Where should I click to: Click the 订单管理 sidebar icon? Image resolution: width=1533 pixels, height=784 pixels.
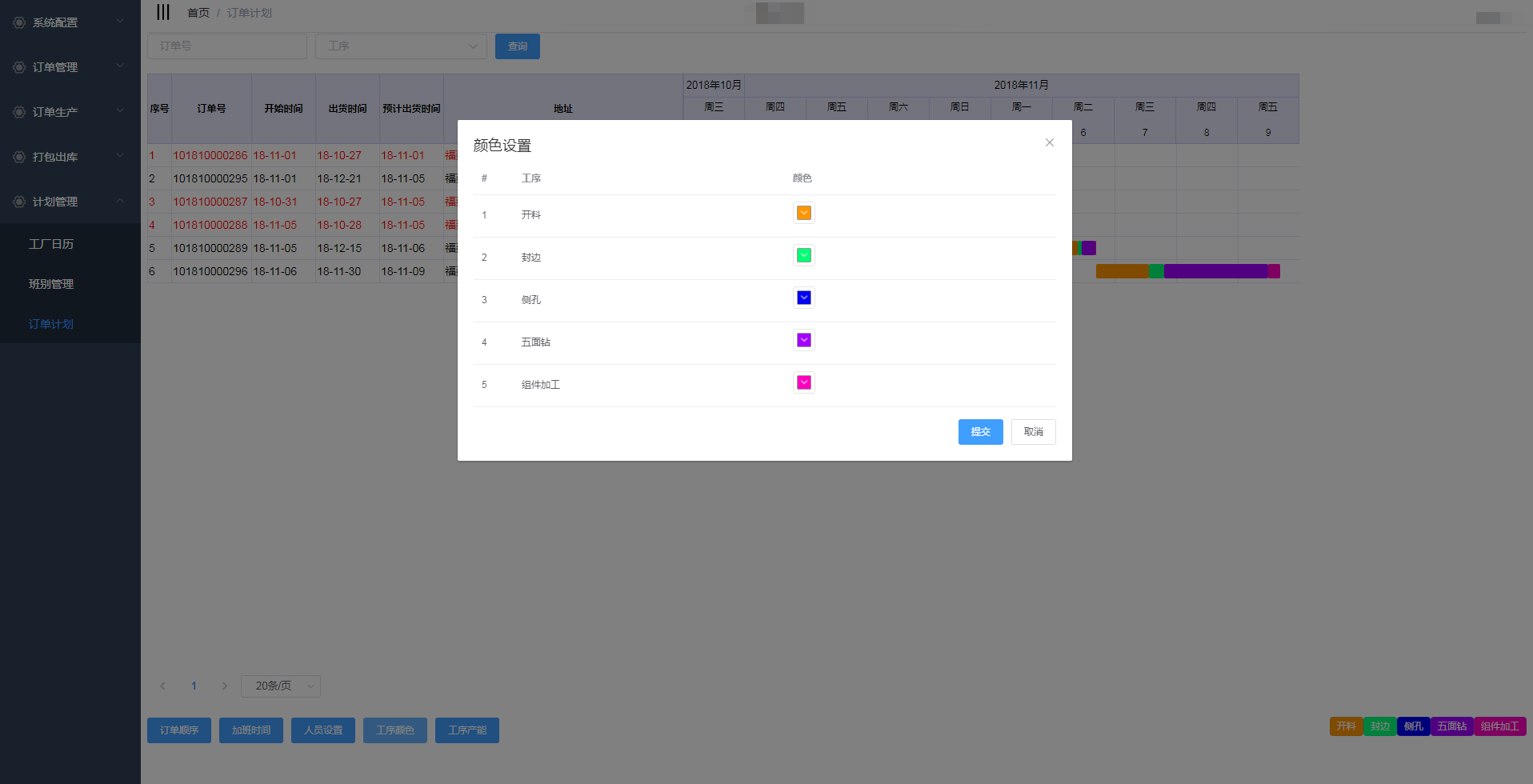pyautogui.click(x=19, y=67)
